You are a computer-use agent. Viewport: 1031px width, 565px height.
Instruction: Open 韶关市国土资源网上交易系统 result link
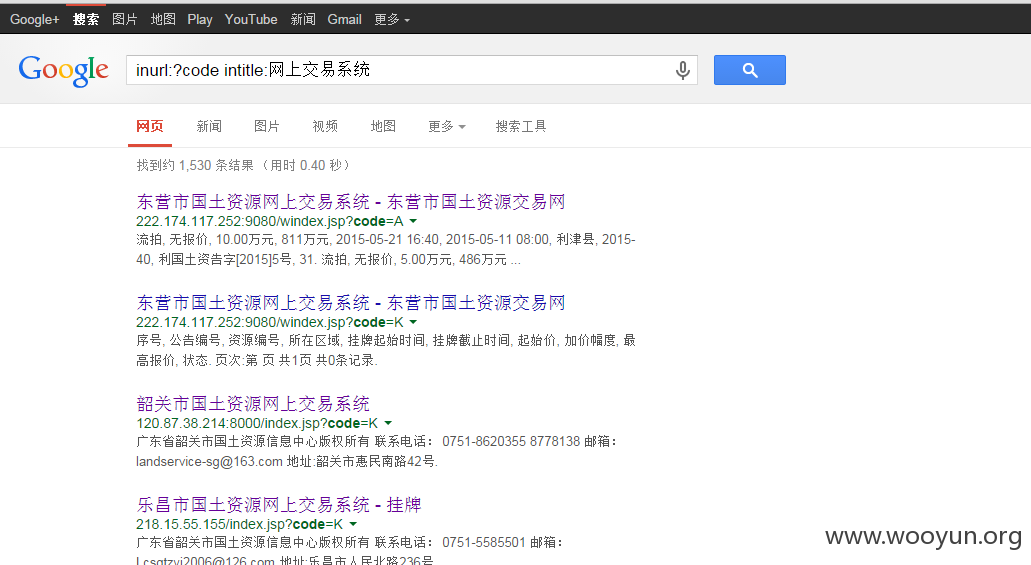(253, 404)
